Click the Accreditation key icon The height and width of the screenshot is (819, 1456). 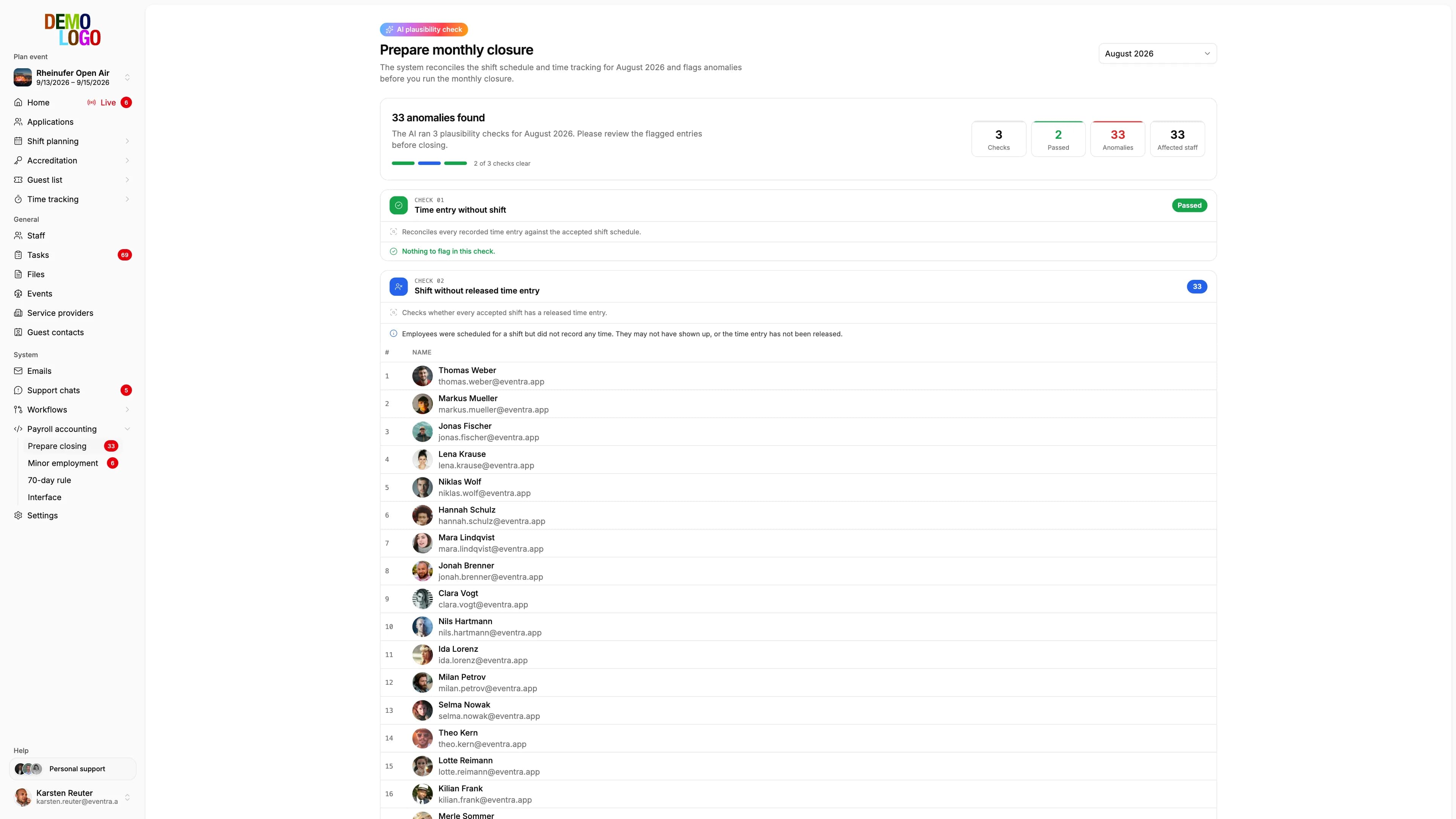coord(18,160)
